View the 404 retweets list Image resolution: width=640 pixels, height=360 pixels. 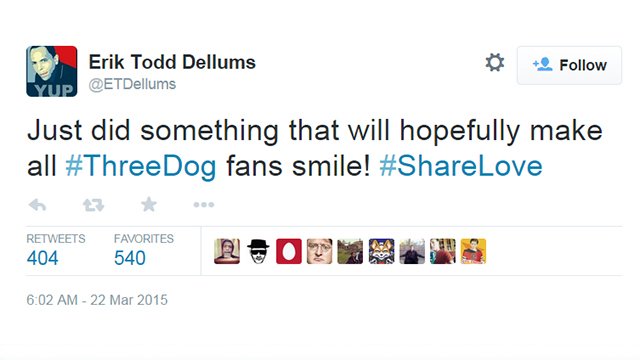click(x=42, y=258)
